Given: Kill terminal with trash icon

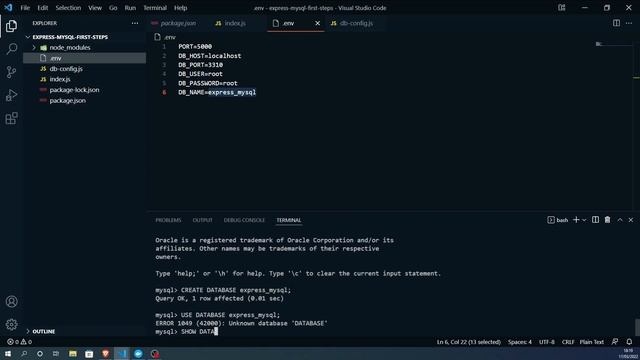Looking at the screenshot, I should coord(607,220).
